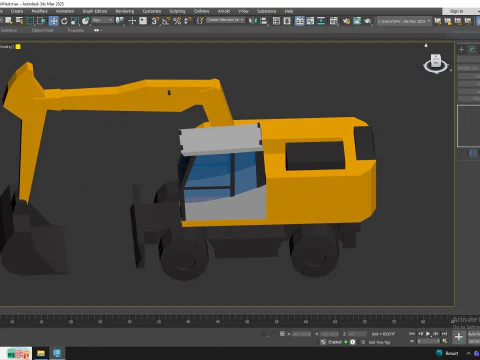This screenshot has height=360, width=480.
Task: Open the reference coordinate system dropdown
Action: point(103,20)
